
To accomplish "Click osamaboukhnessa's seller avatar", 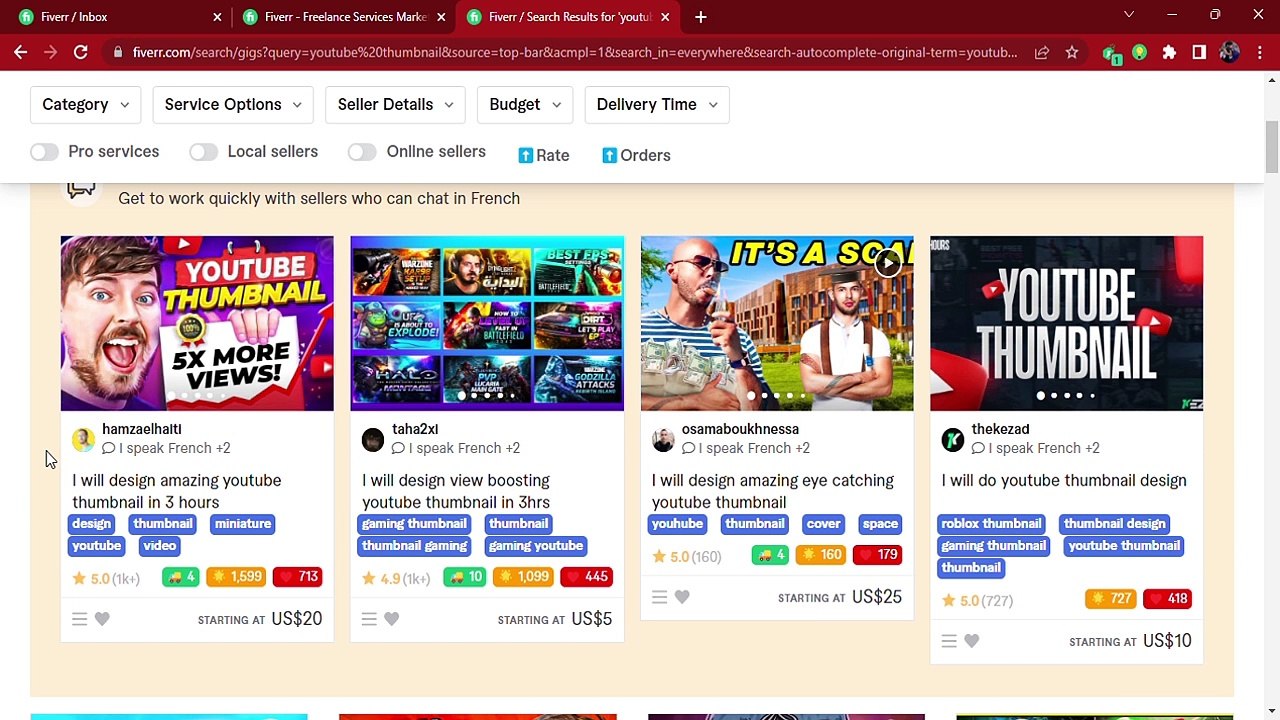I will (x=663, y=439).
